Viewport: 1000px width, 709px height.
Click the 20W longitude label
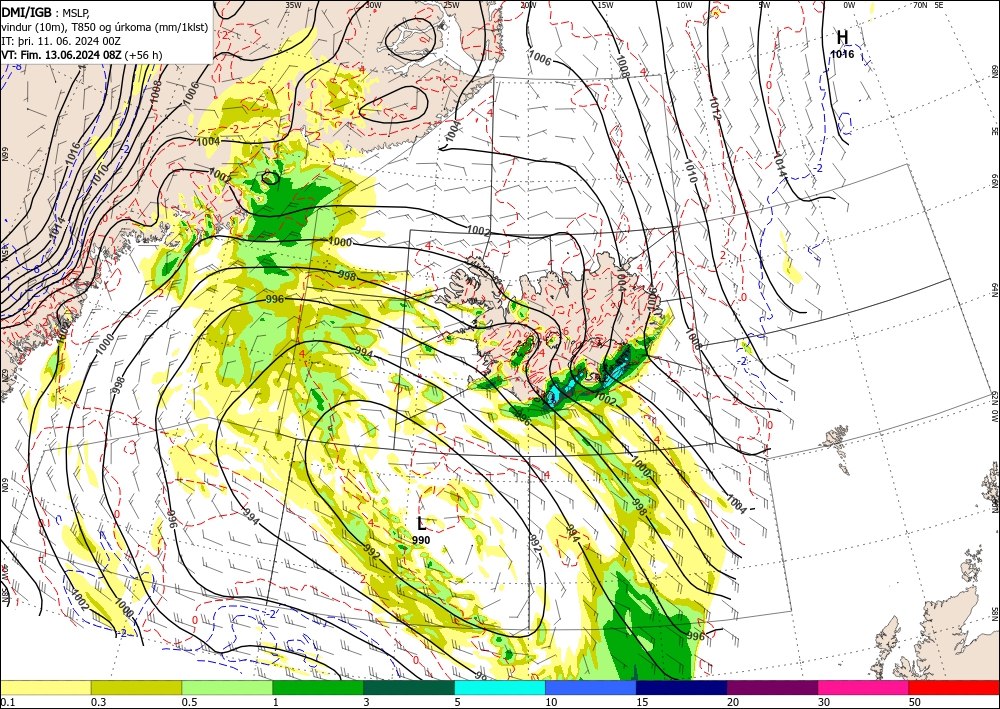[528, 5]
